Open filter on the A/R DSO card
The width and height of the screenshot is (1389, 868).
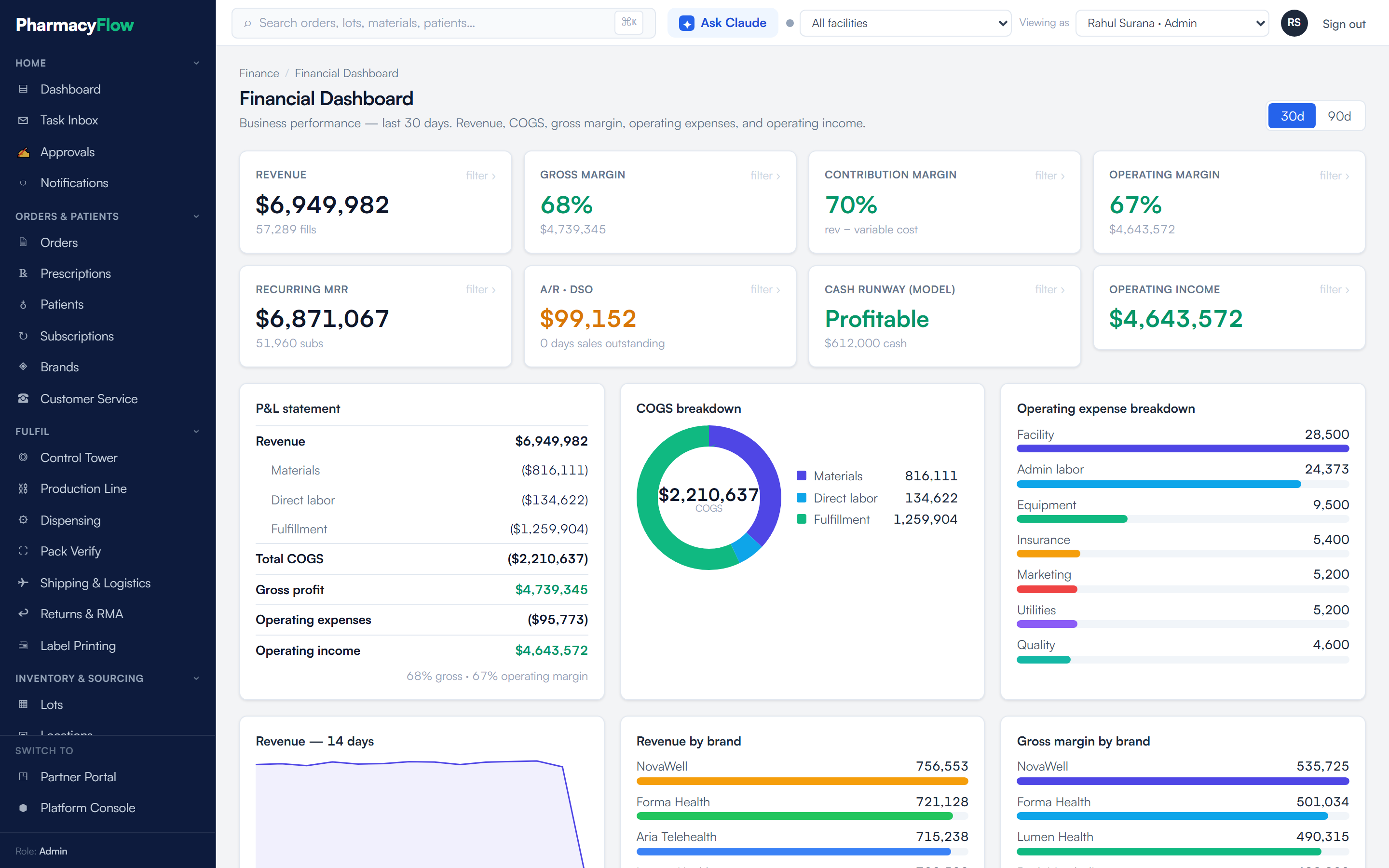(765, 289)
